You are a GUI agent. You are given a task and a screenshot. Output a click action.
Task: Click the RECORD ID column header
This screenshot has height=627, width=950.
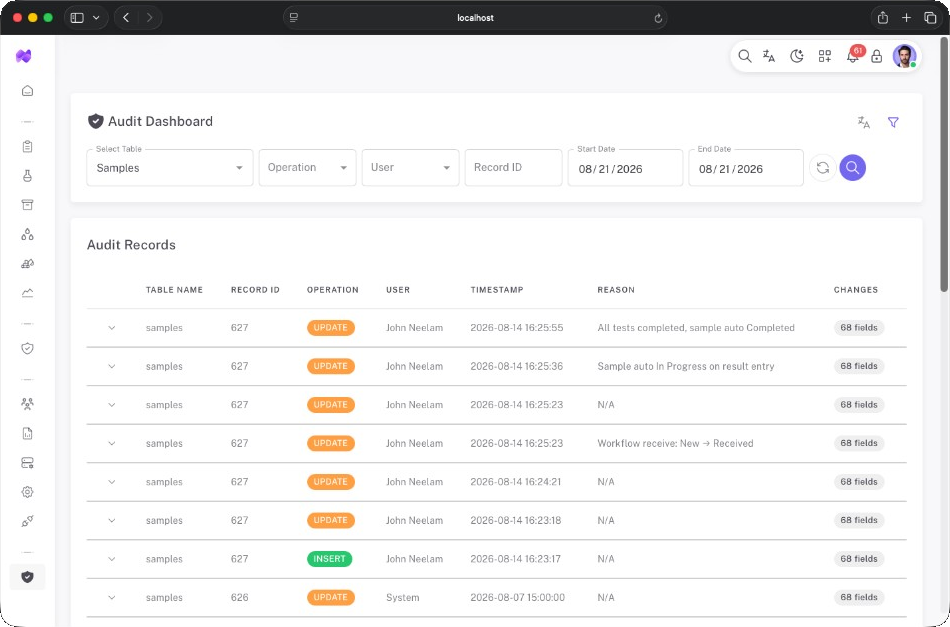tap(255, 290)
